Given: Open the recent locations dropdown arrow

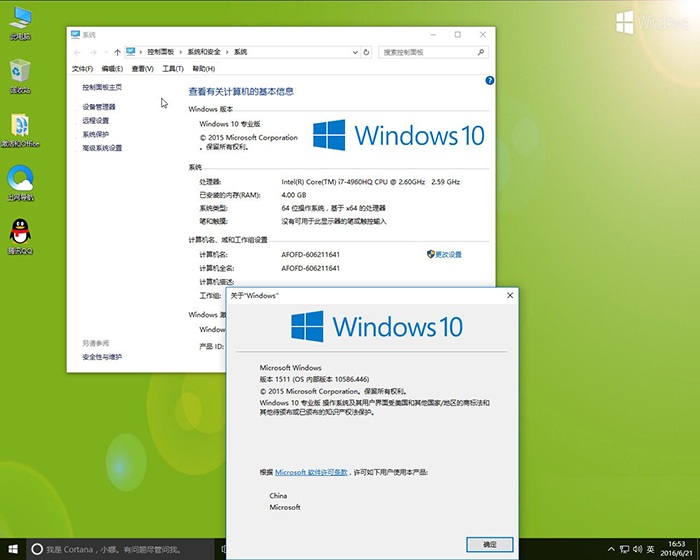Looking at the screenshot, I should point(104,51).
